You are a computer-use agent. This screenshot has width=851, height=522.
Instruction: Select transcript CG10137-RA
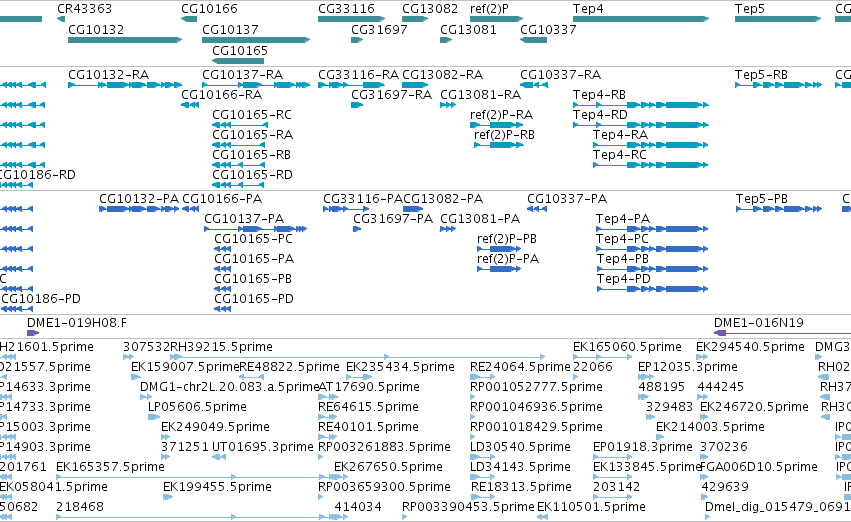[243, 74]
